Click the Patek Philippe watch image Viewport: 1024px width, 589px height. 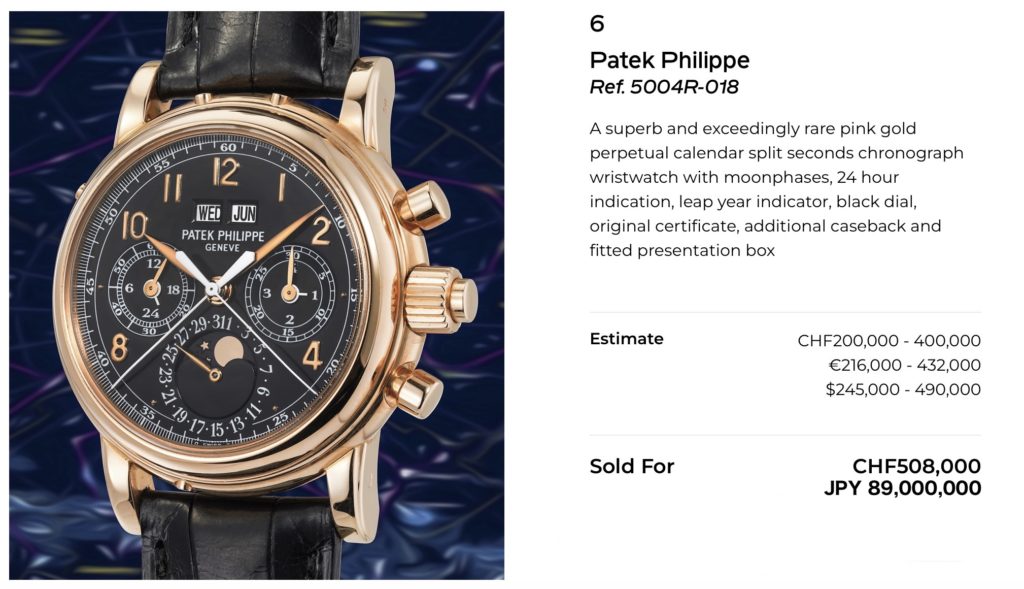(257, 295)
